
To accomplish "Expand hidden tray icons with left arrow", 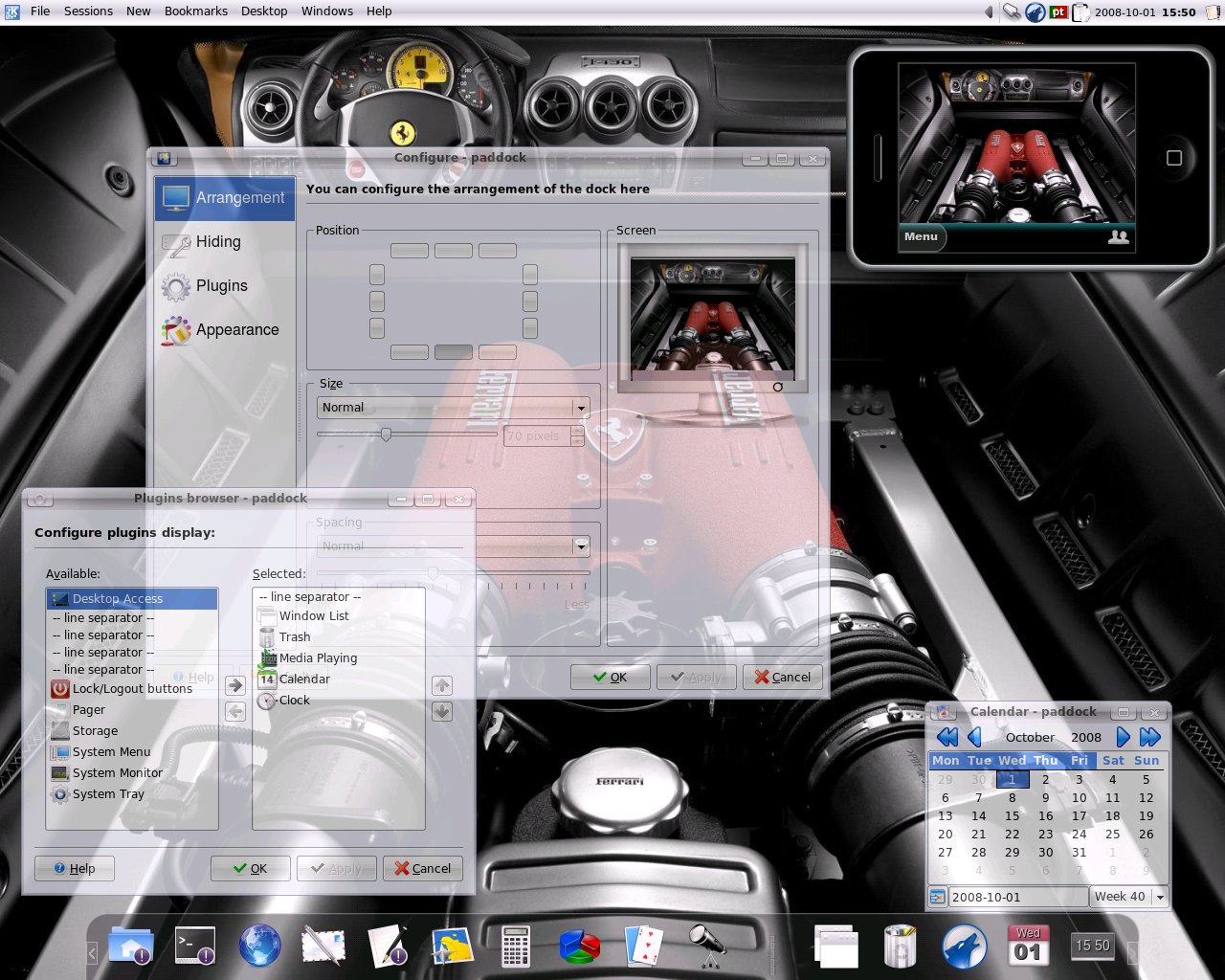I will (x=989, y=12).
